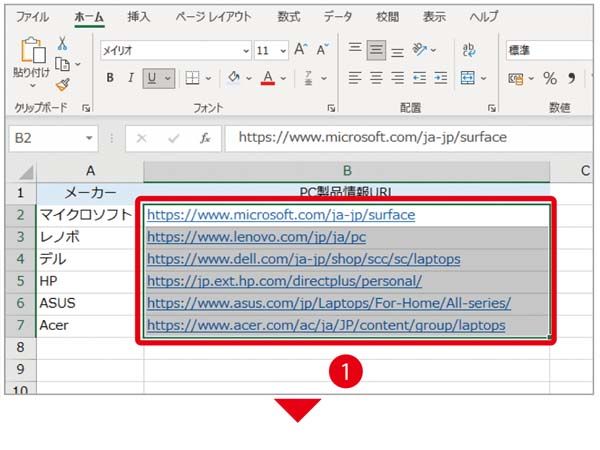Screen dimensions: 600x450
Task: Open the Name Box dropdown
Action: [89, 138]
